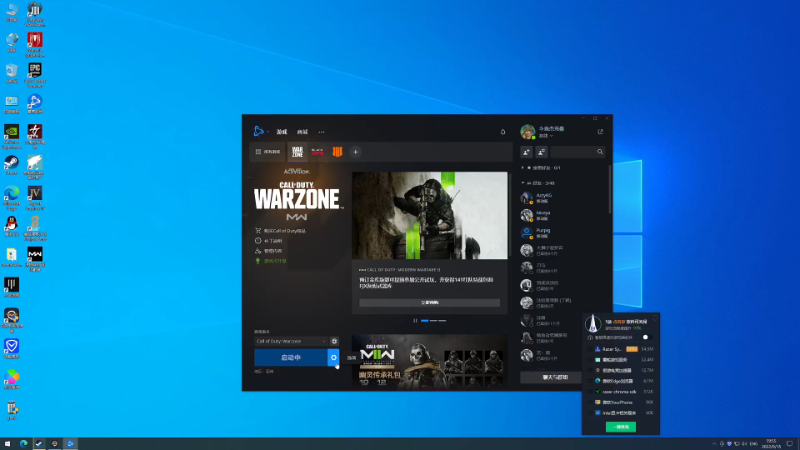Click the blue 启动中 launch button

pyautogui.click(x=291, y=358)
